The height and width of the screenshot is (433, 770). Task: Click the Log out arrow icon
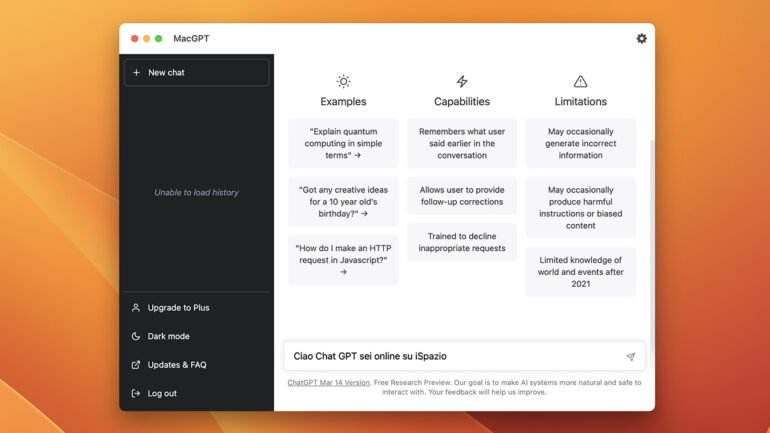tap(136, 394)
